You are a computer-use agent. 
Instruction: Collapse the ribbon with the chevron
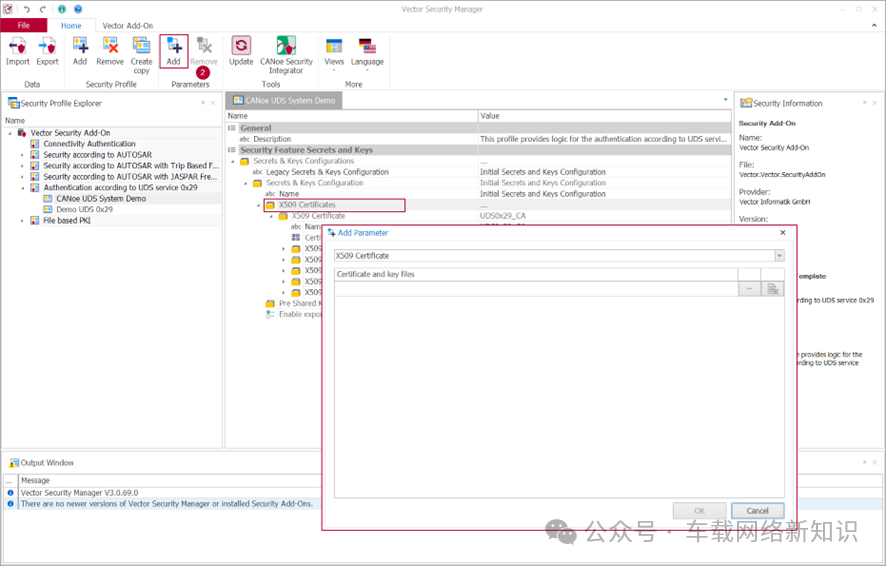click(x=875, y=25)
